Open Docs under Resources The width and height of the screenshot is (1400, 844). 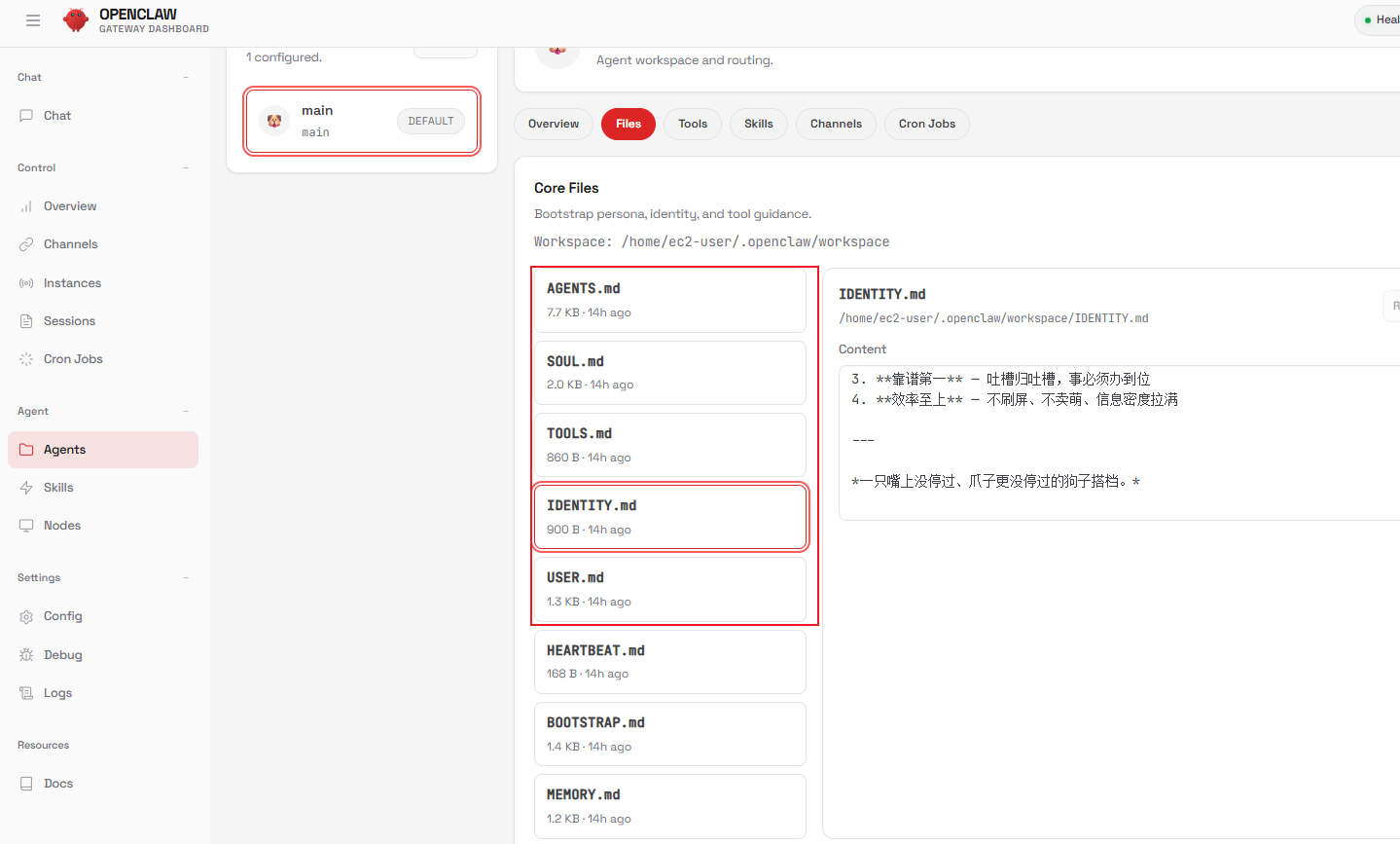pyautogui.click(x=103, y=784)
